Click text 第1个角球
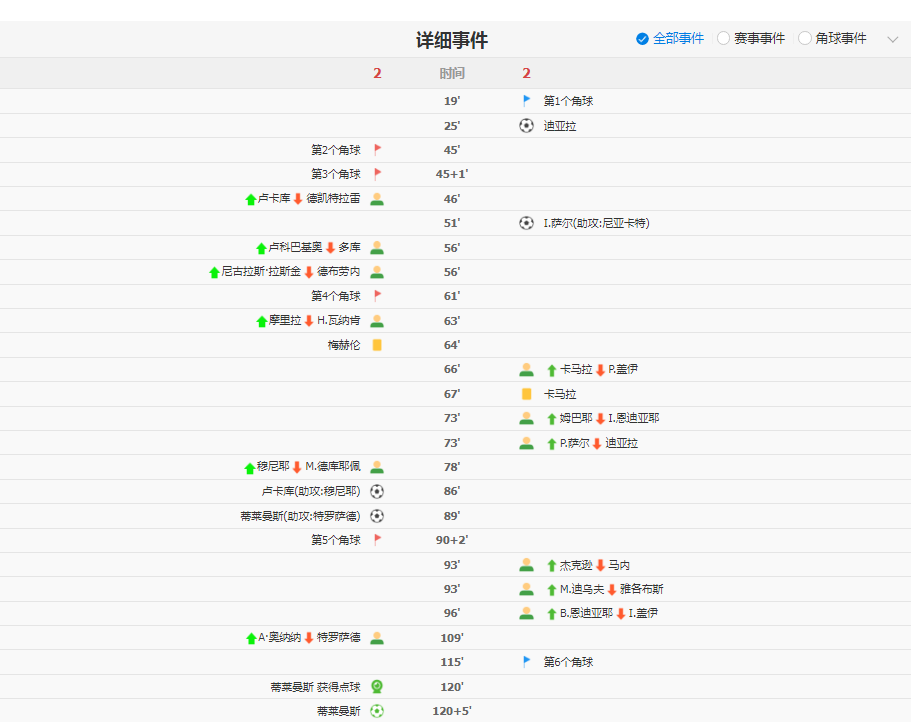The image size is (918, 722). pos(568,101)
